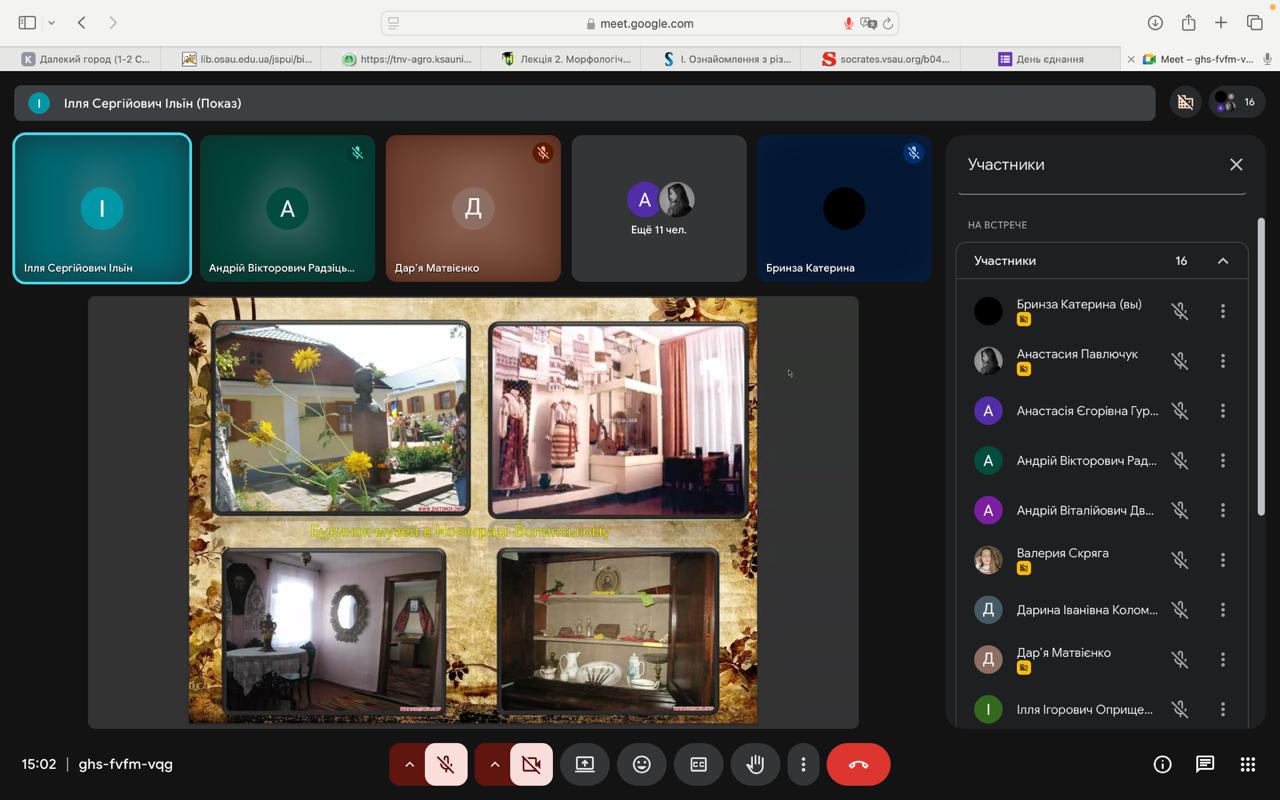Screen dimensions: 1280x800
Task: Open the chat messages icon
Action: [1205, 764]
